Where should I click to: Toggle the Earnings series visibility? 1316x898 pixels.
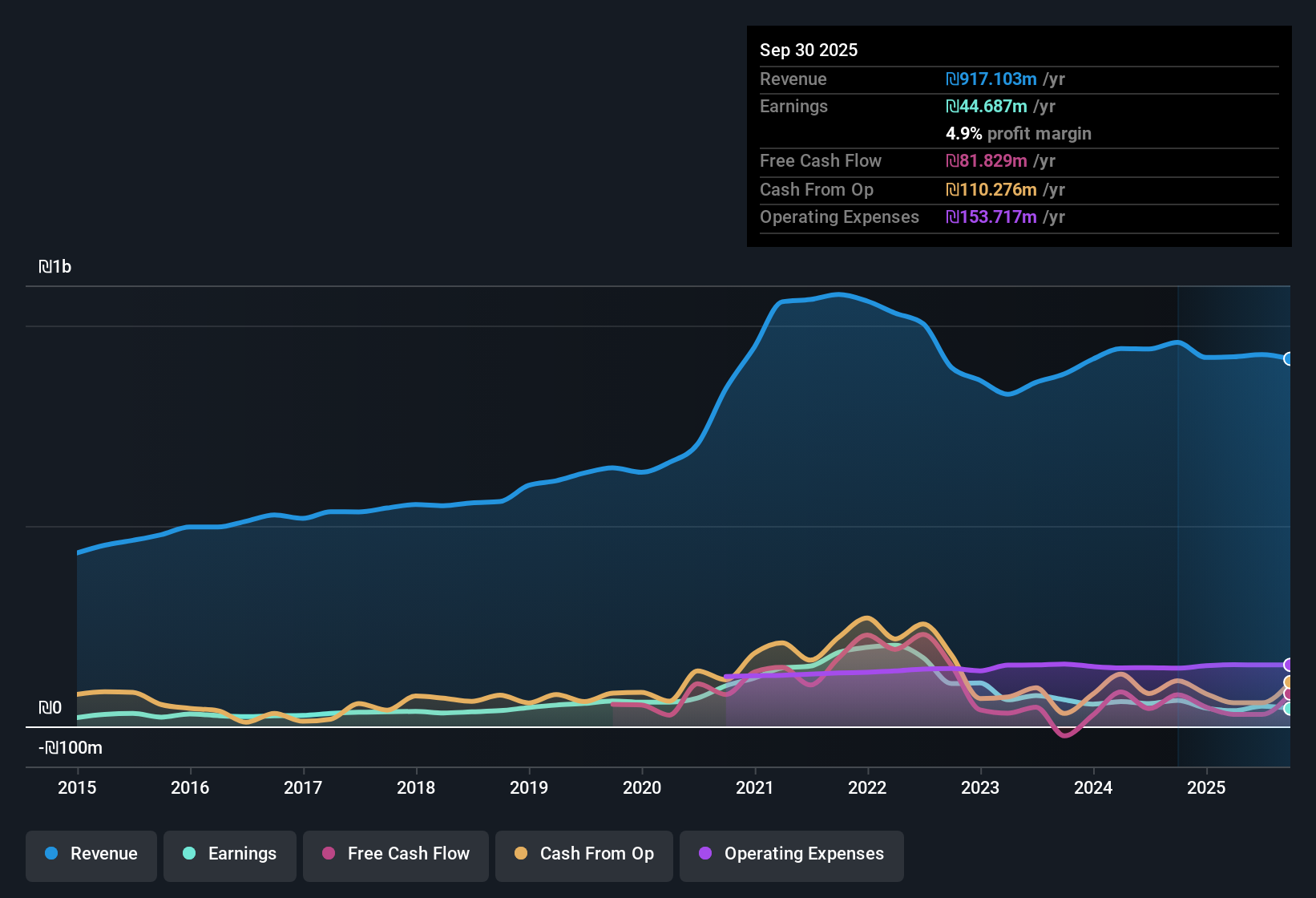click(x=229, y=854)
